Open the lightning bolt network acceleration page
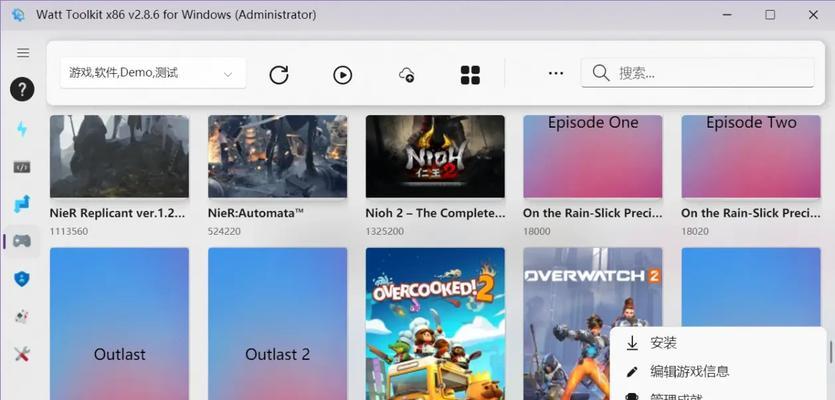 coord(22,129)
